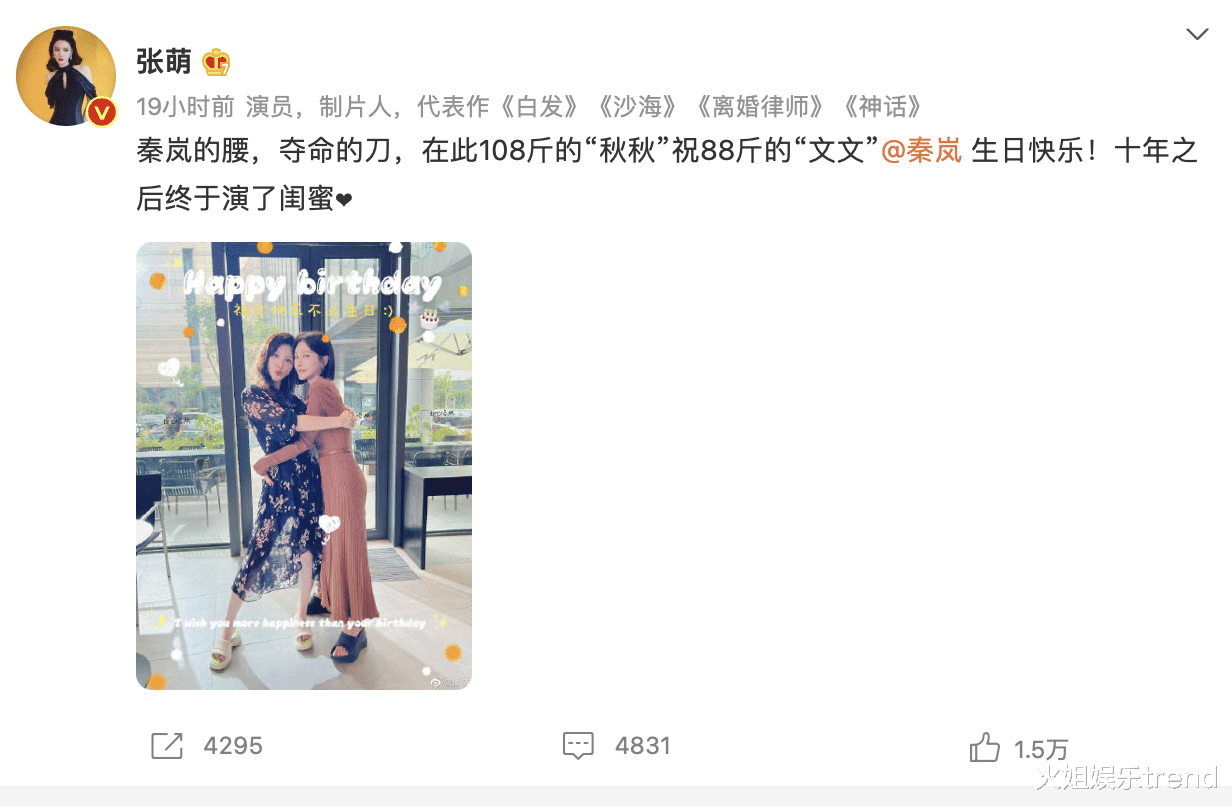Open the comments speech bubble icon
Viewport: 1232px width, 808px height.
(578, 746)
